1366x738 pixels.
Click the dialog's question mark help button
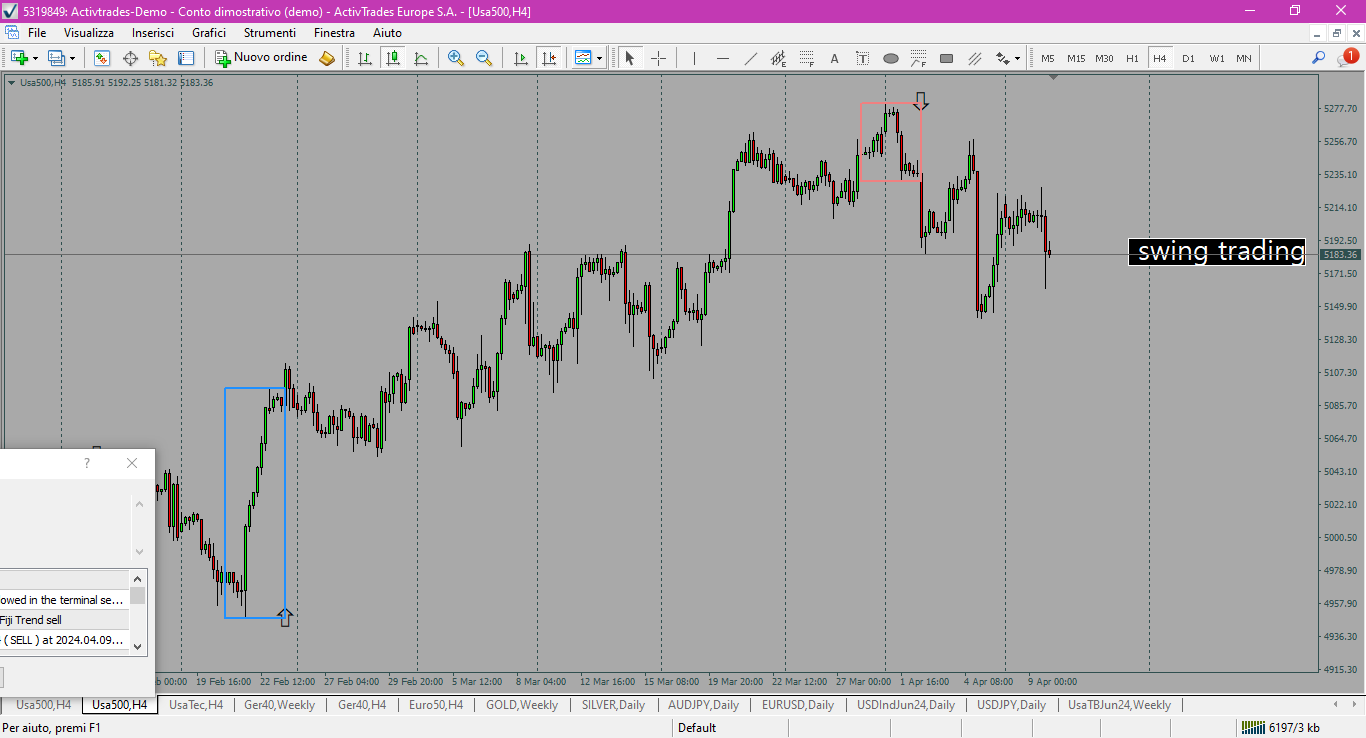(x=87, y=463)
